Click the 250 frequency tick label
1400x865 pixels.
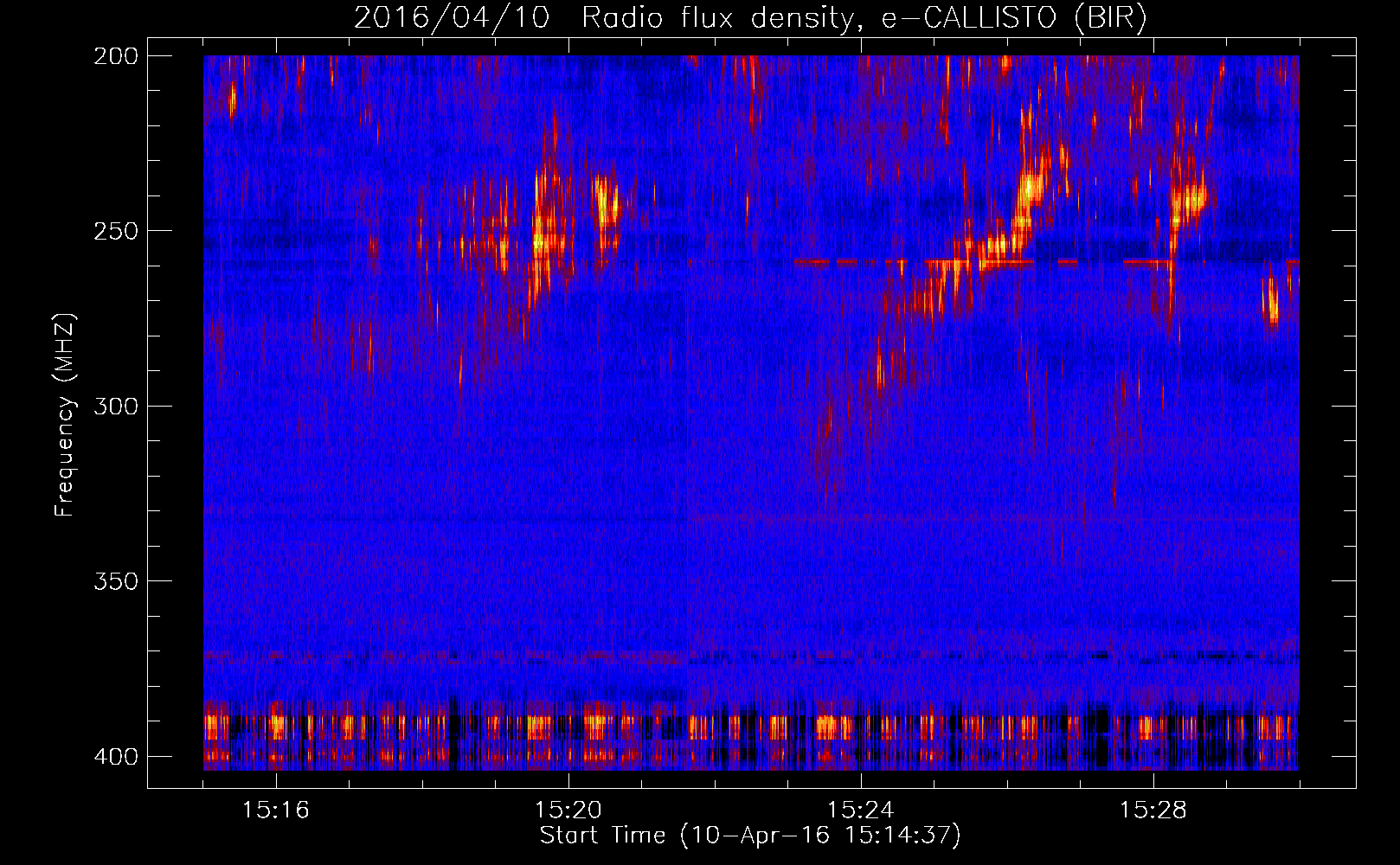115,231
